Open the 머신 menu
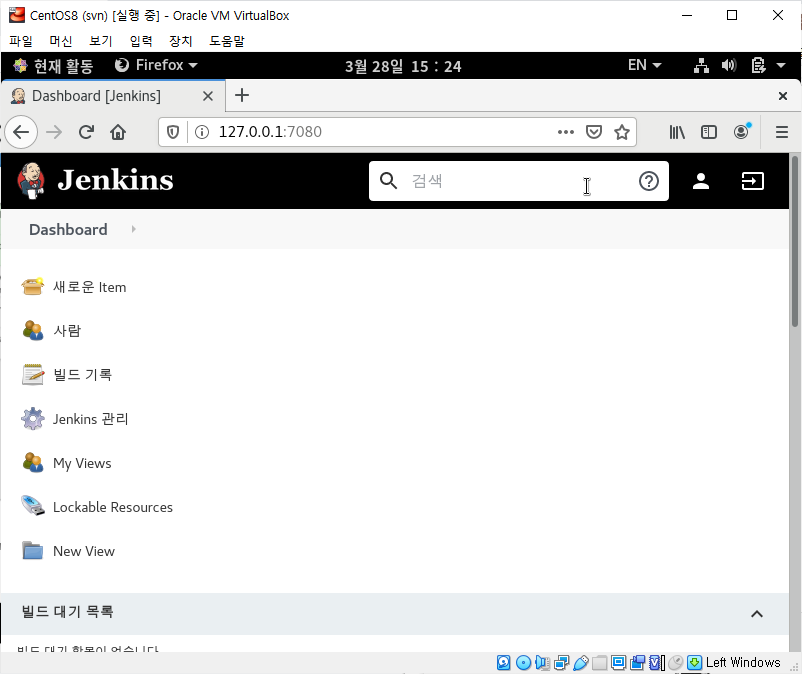The height and width of the screenshot is (674, 802). (61, 41)
